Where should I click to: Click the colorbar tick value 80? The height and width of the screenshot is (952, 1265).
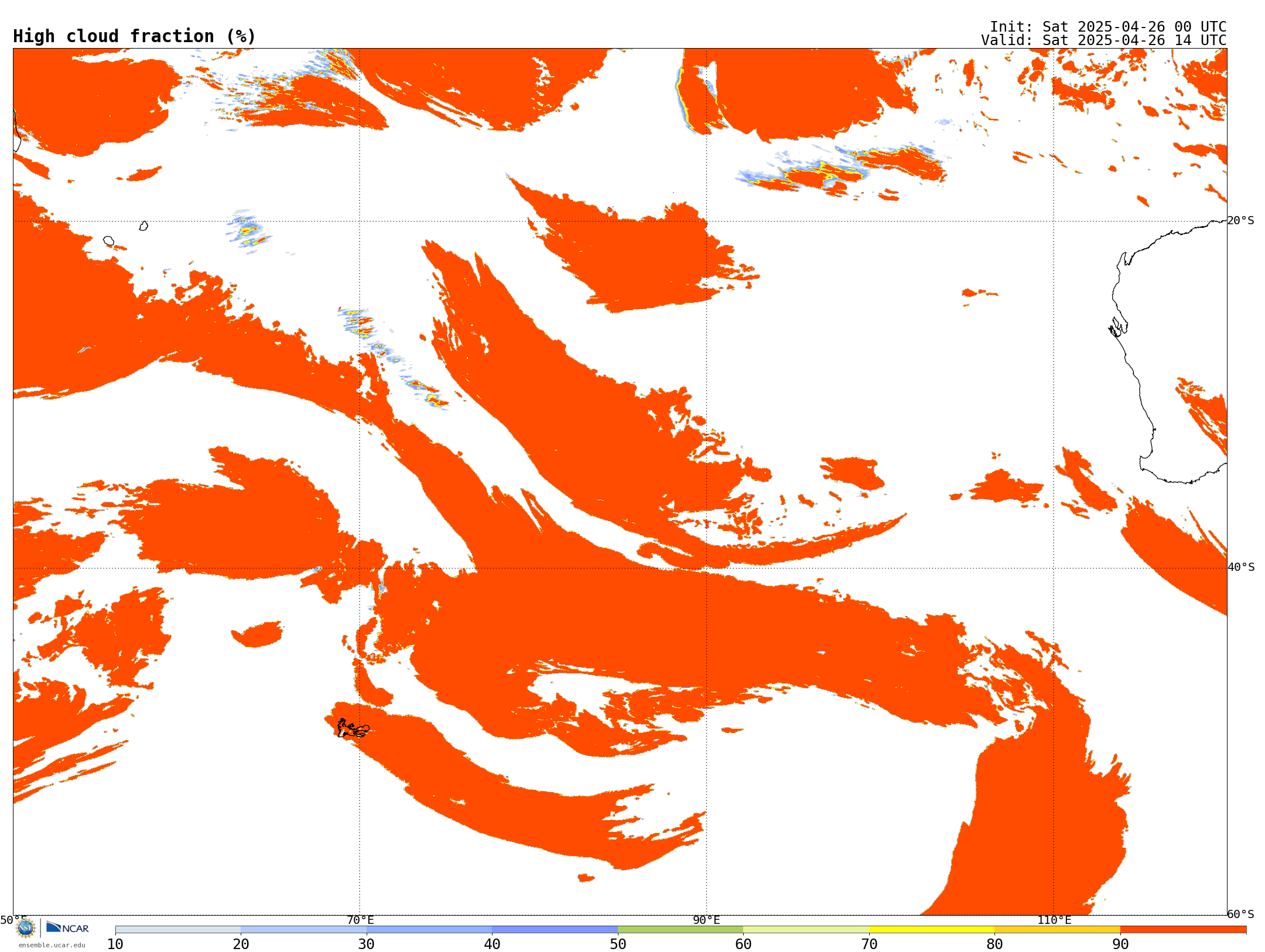click(x=994, y=944)
